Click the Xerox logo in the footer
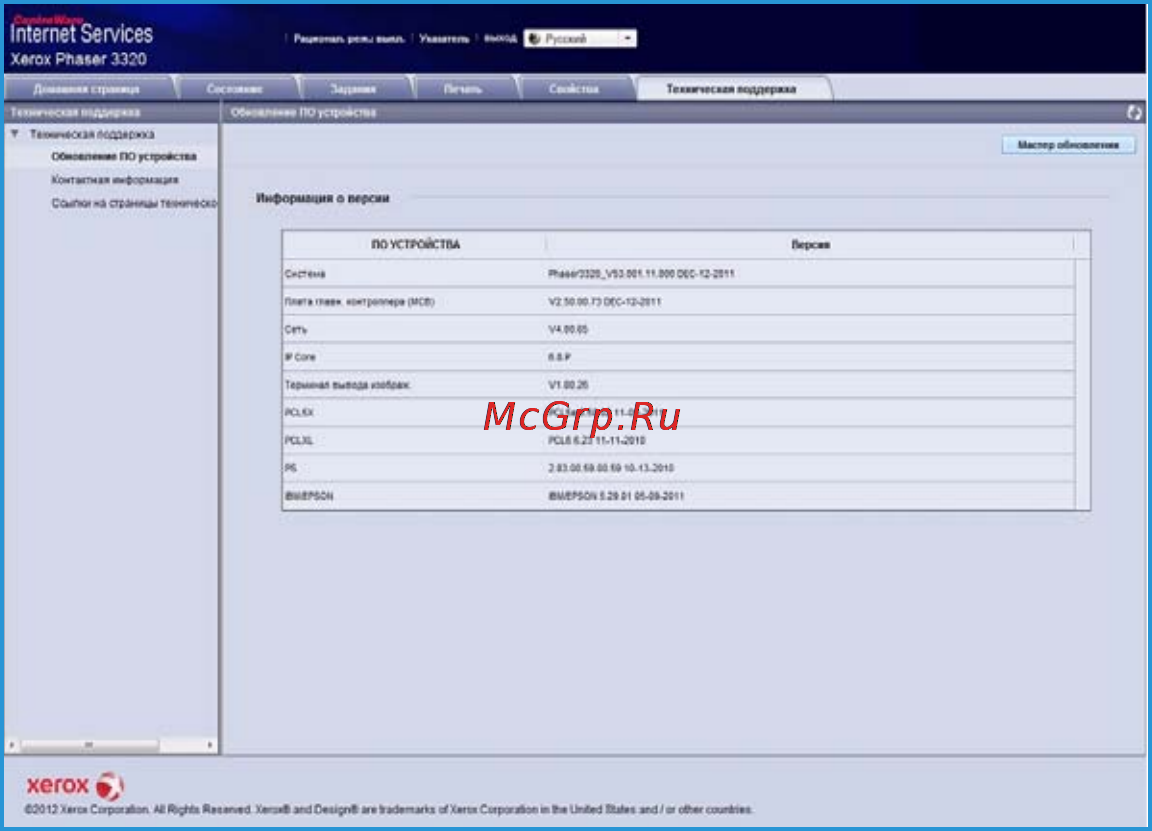Viewport: 1152px width, 831px height. pyautogui.click(x=75, y=785)
